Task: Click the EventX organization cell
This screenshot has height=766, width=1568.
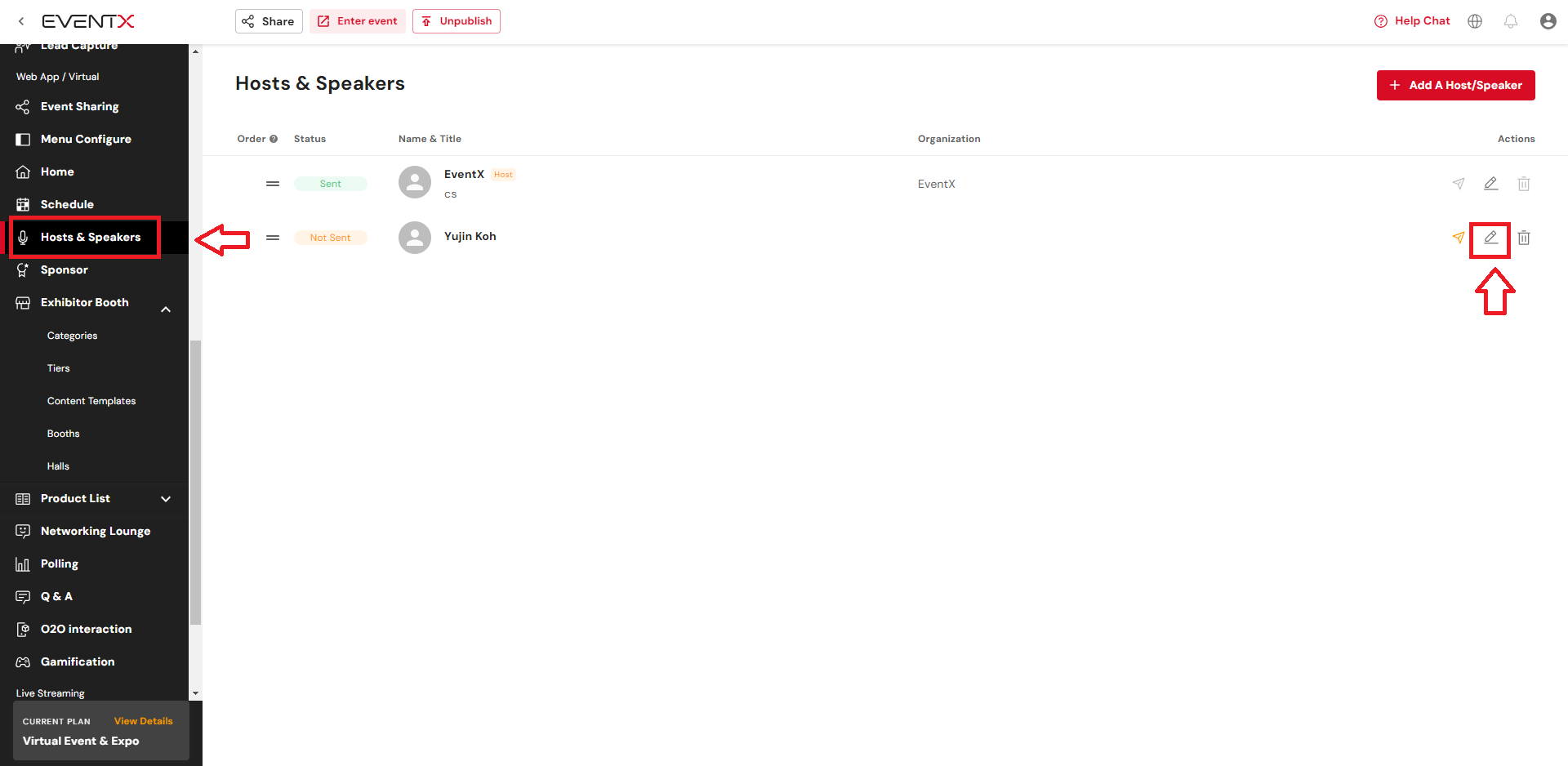Action: 937,184
